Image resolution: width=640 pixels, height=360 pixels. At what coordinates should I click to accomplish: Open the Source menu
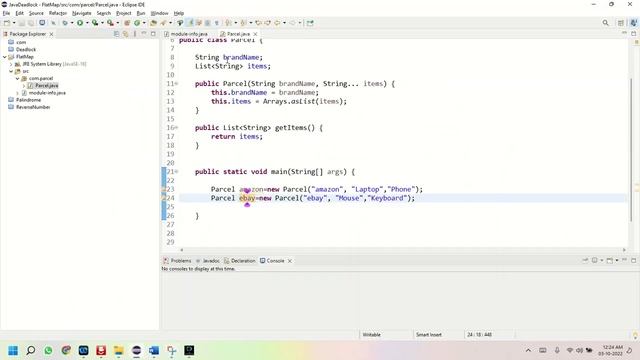[36, 13]
